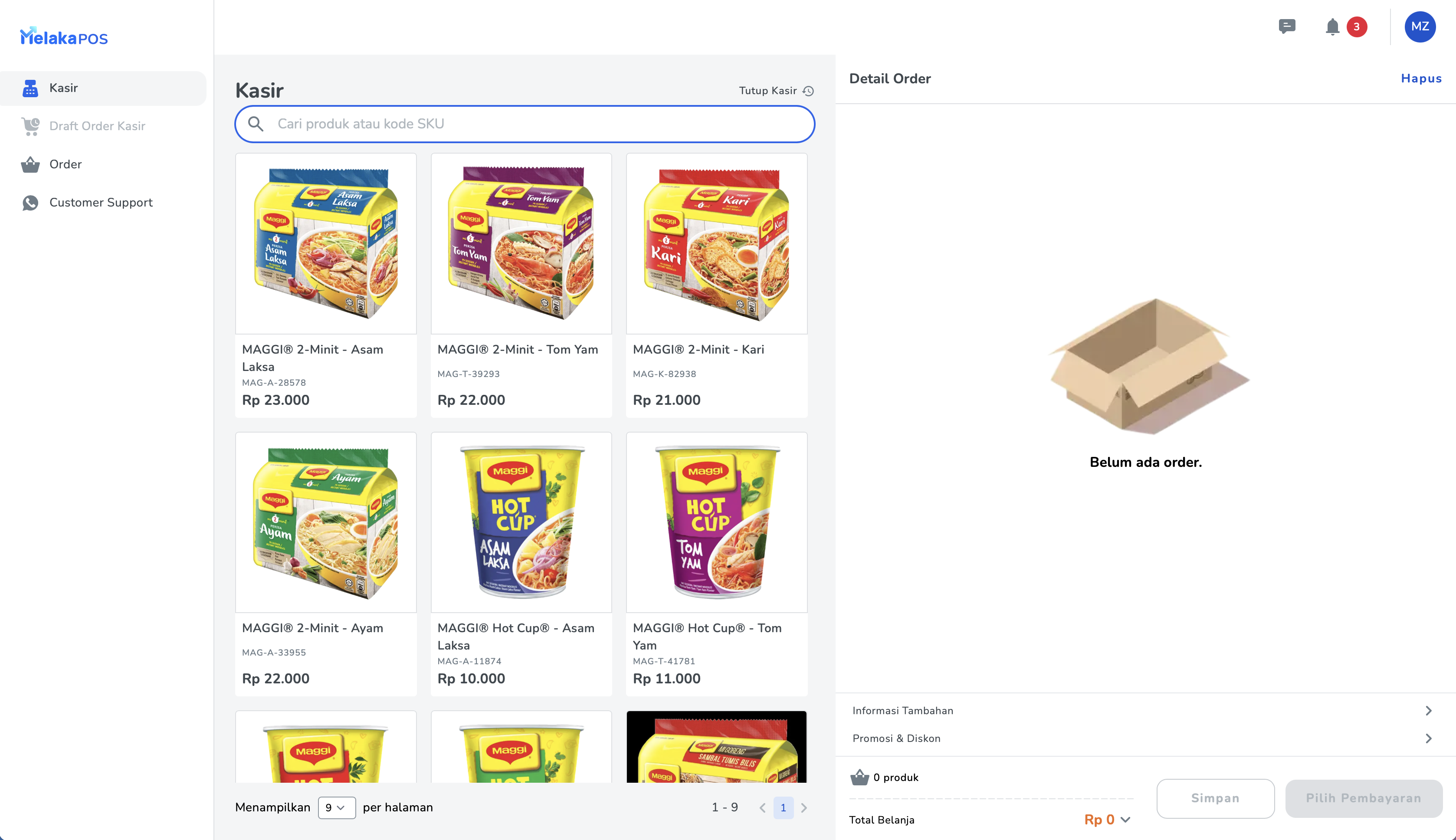Click the Draft Order Kasir cart icon
Viewport: 1456px width, 840px height.
coord(30,126)
